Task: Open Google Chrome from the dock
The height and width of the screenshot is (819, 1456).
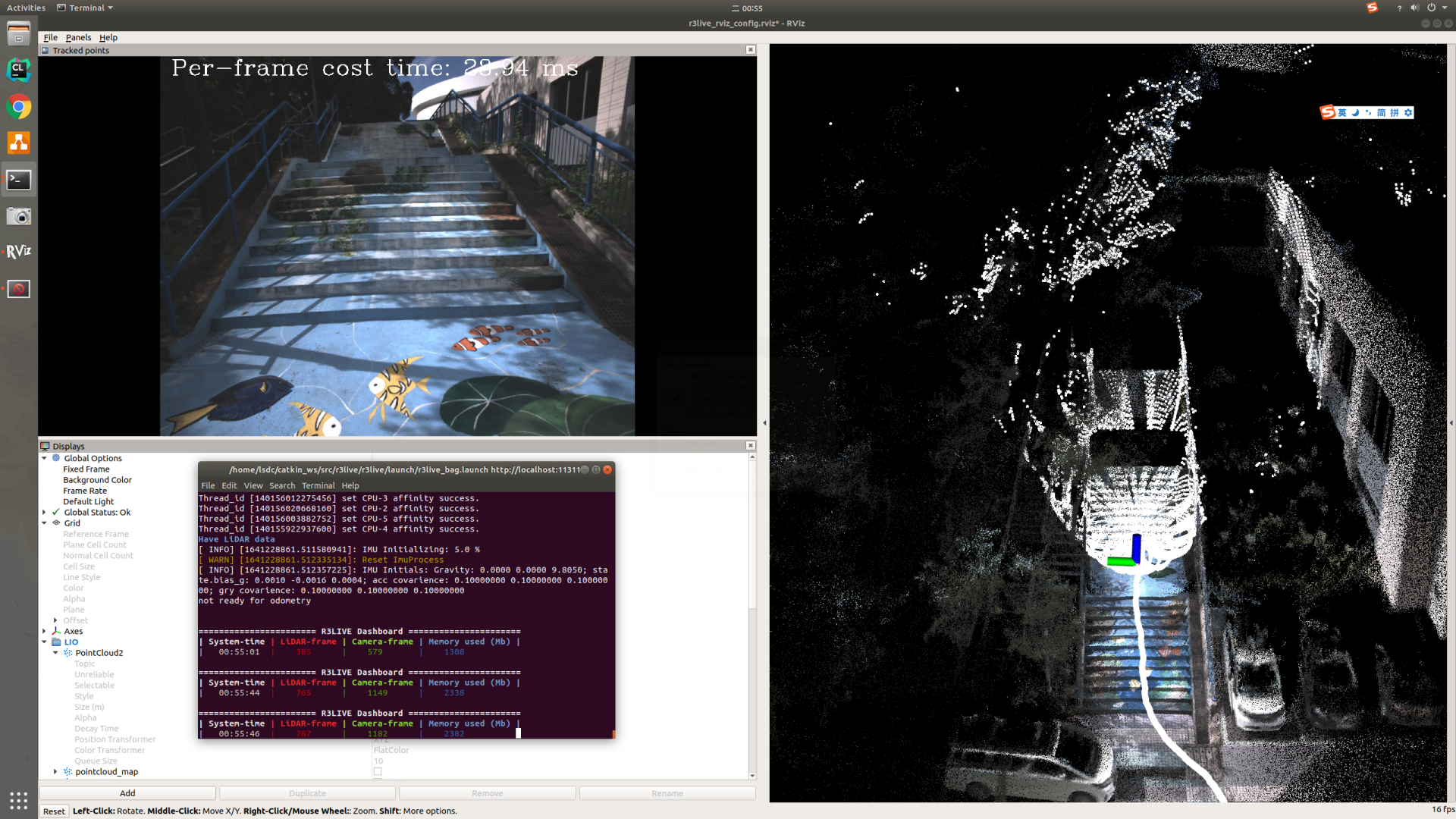Action: click(x=18, y=107)
